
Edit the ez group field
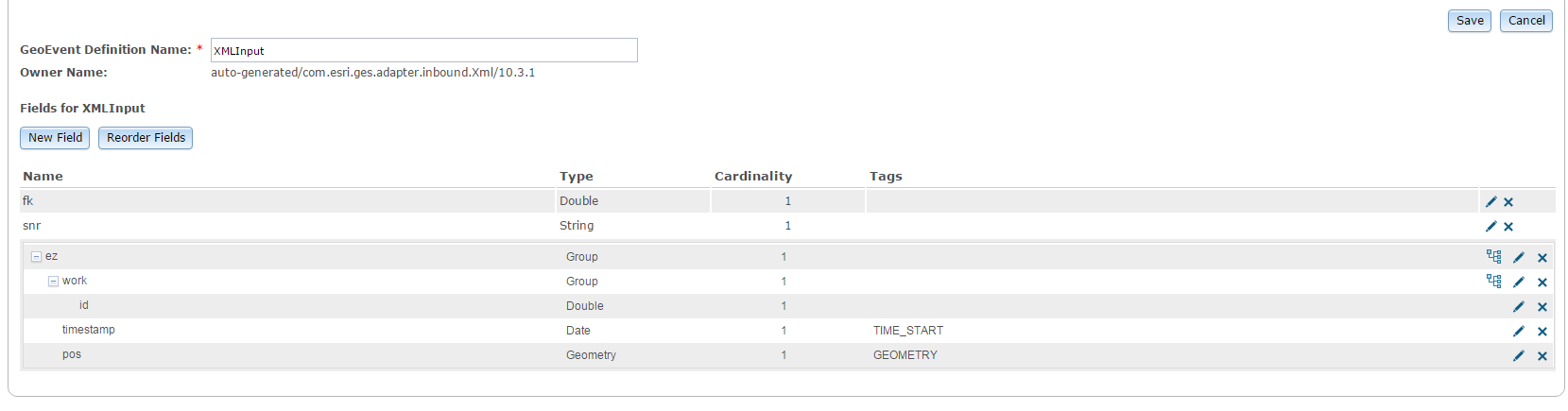pos(1519,257)
